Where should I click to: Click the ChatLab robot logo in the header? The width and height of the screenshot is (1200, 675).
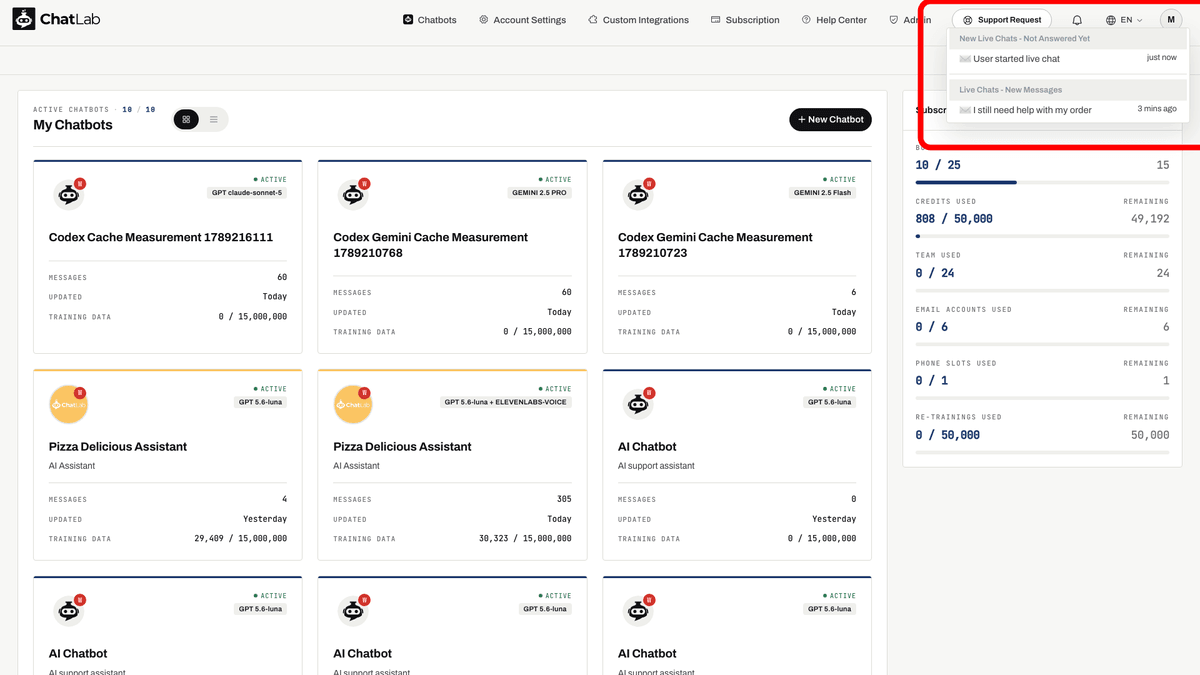click(x=24, y=19)
